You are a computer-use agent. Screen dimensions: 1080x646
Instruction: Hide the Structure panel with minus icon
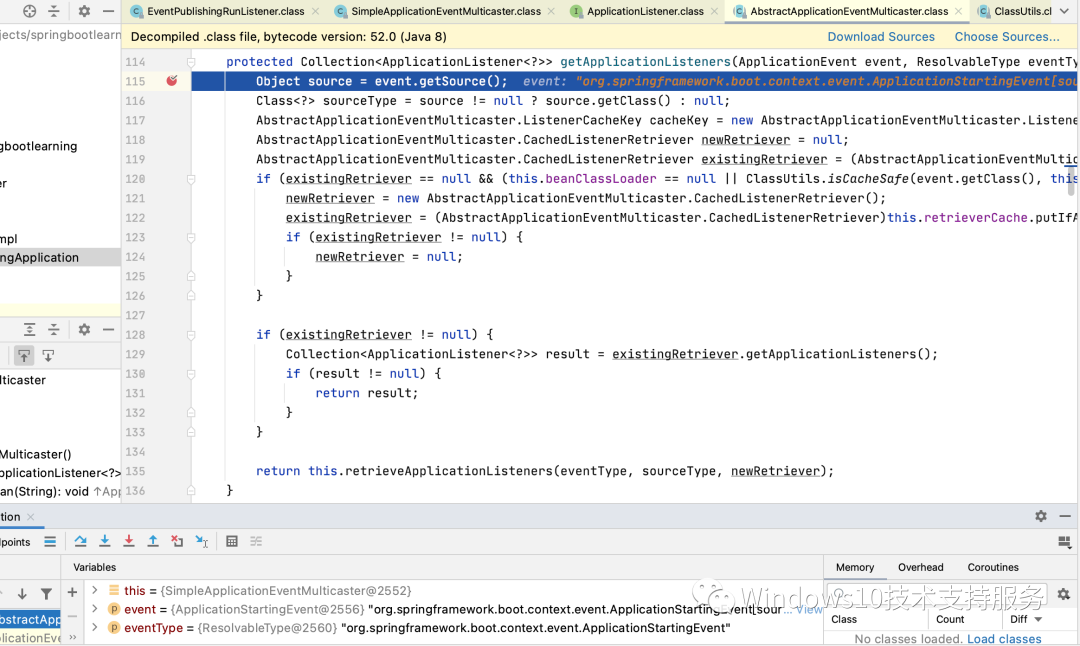pos(108,329)
